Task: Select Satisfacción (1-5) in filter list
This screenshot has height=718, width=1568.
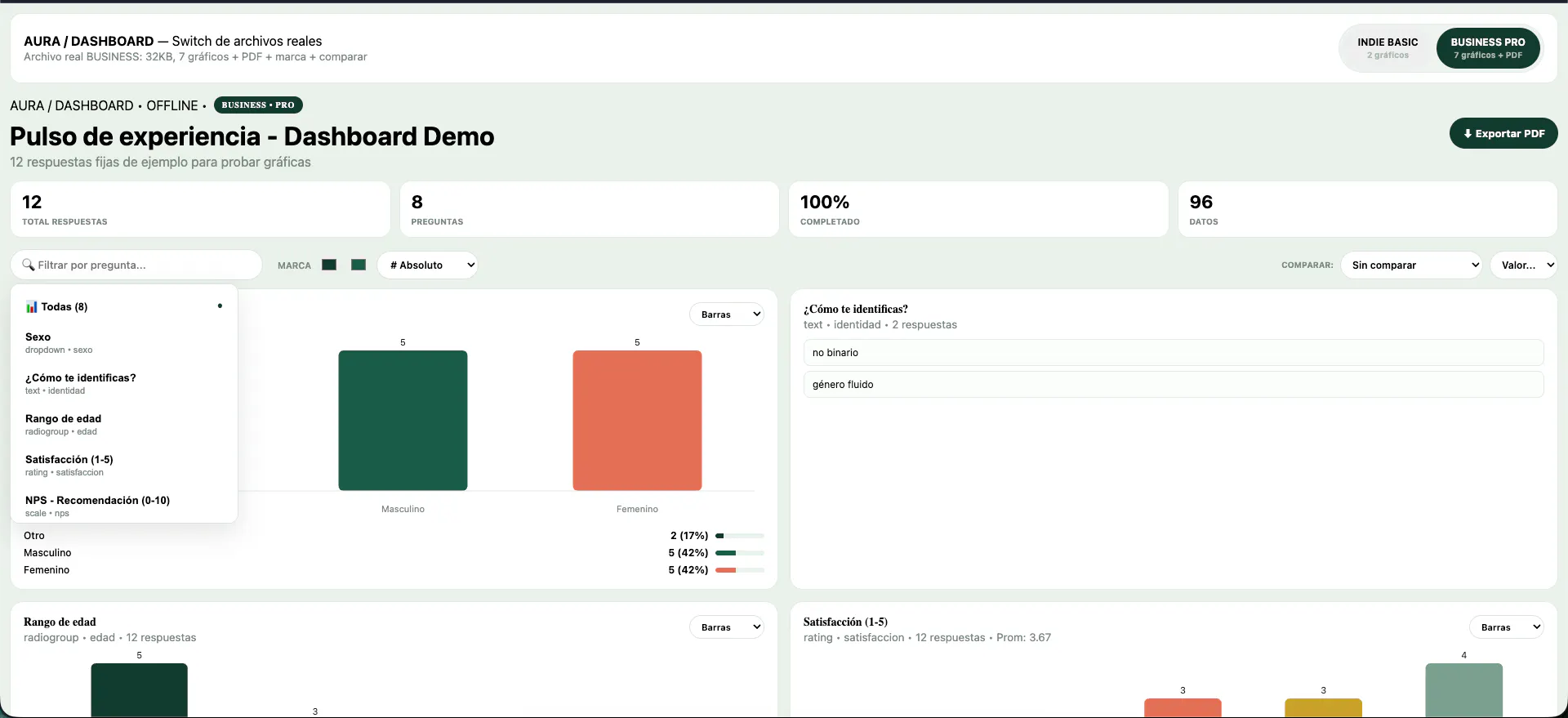Action: 124,465
